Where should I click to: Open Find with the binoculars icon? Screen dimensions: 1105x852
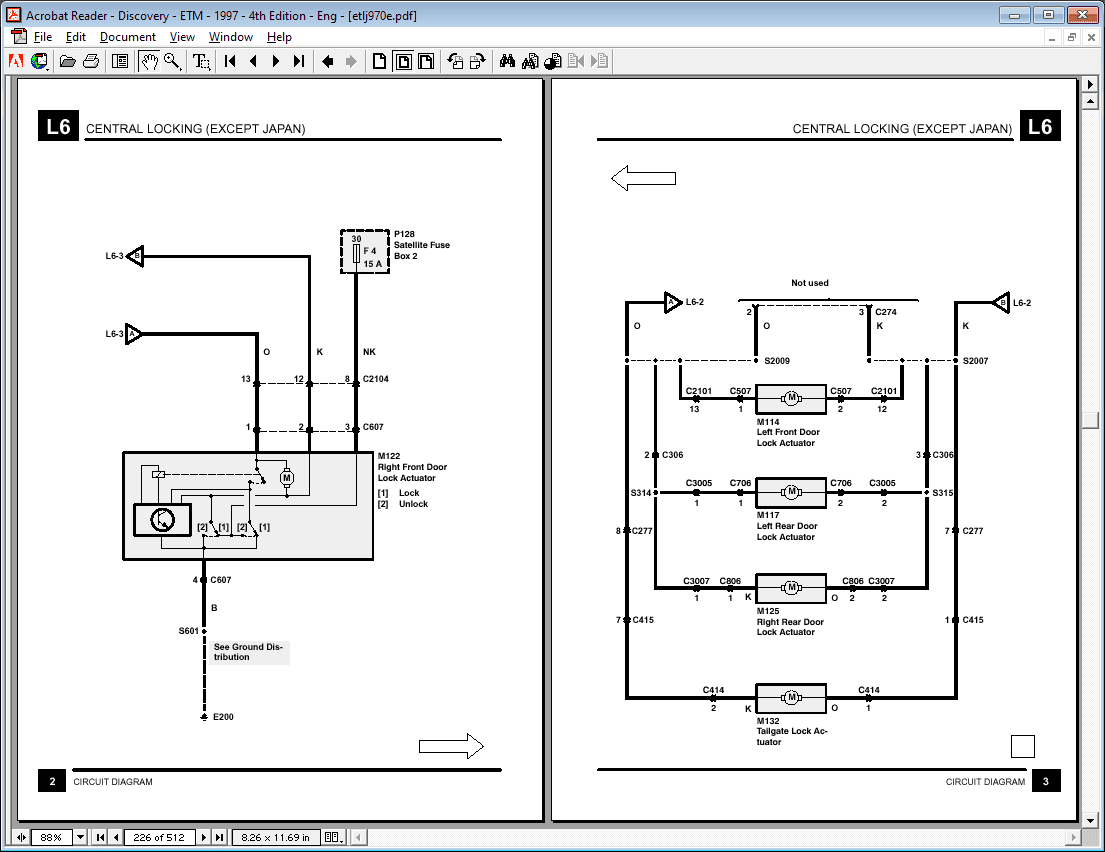pyautogui.click(x=507, y=61)
